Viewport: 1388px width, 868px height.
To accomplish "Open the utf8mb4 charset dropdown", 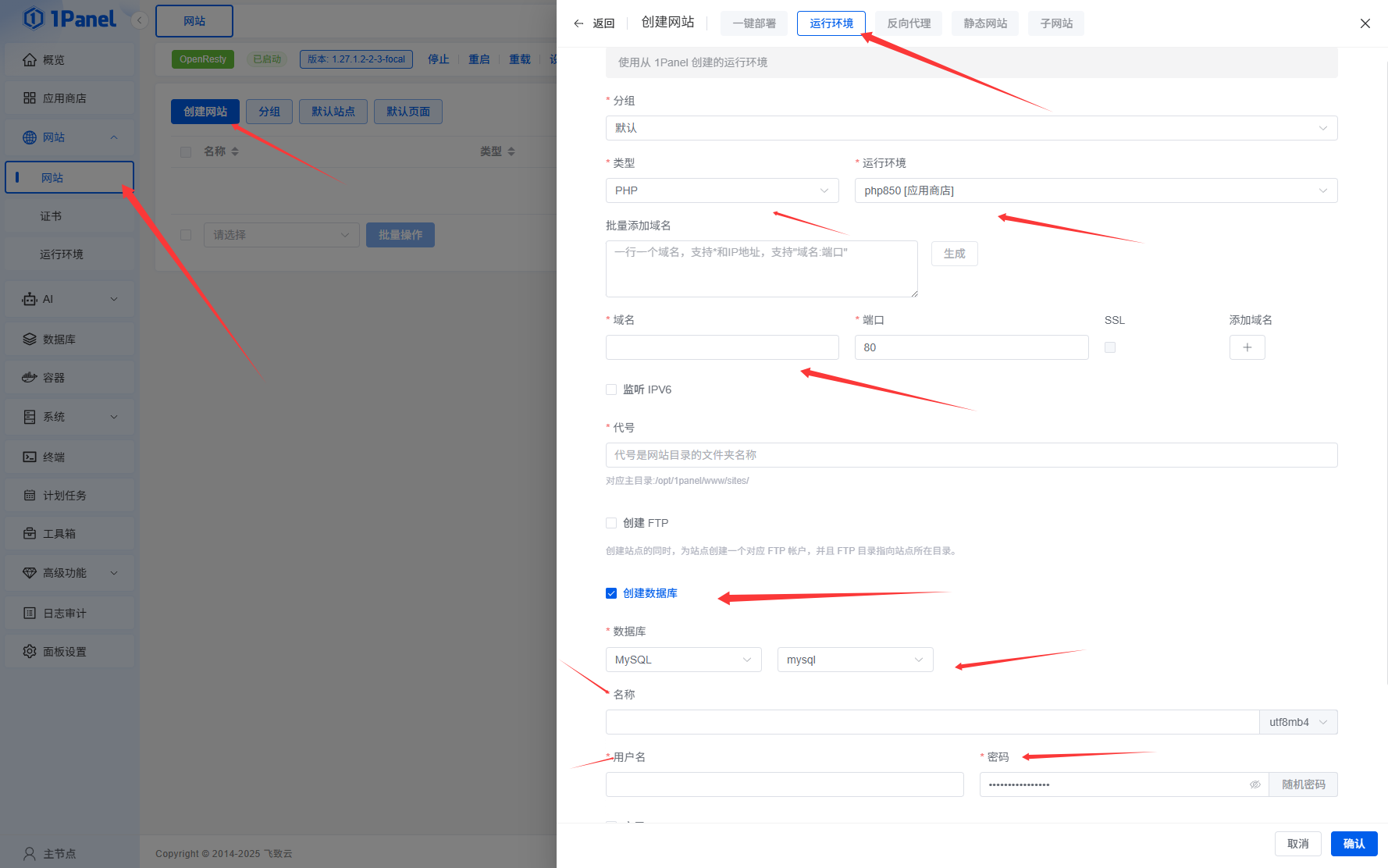I will (1297, 722).
